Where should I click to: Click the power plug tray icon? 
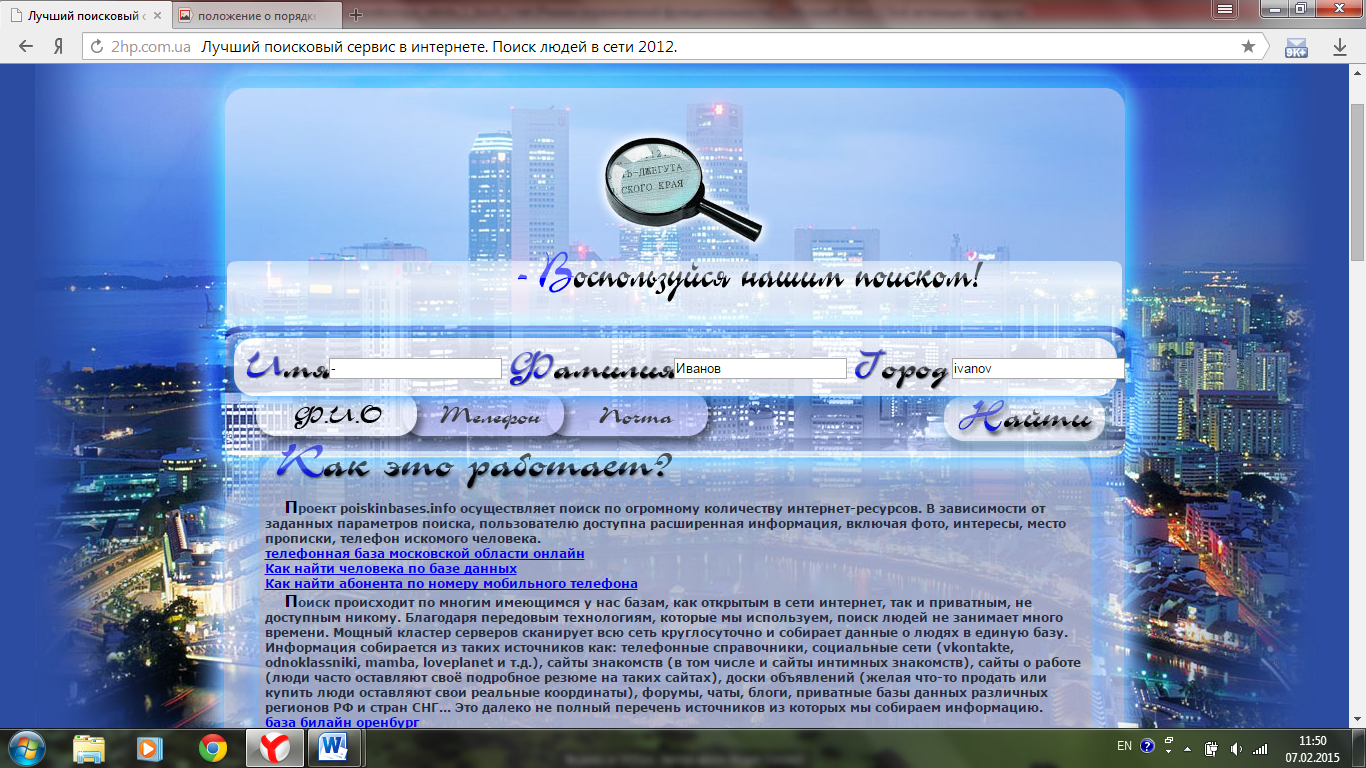pos(1211,748)
